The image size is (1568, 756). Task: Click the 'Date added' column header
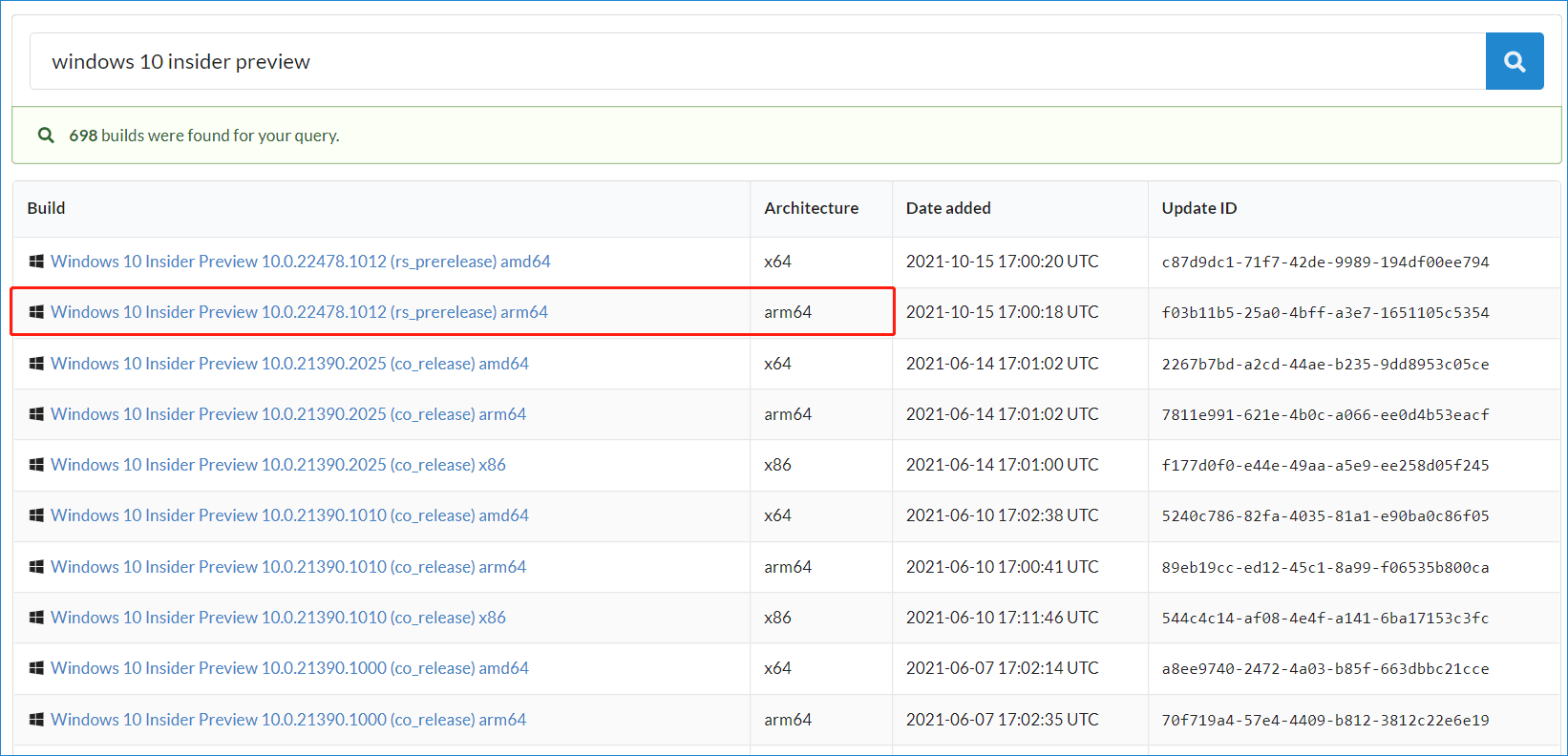click(948, 208)
